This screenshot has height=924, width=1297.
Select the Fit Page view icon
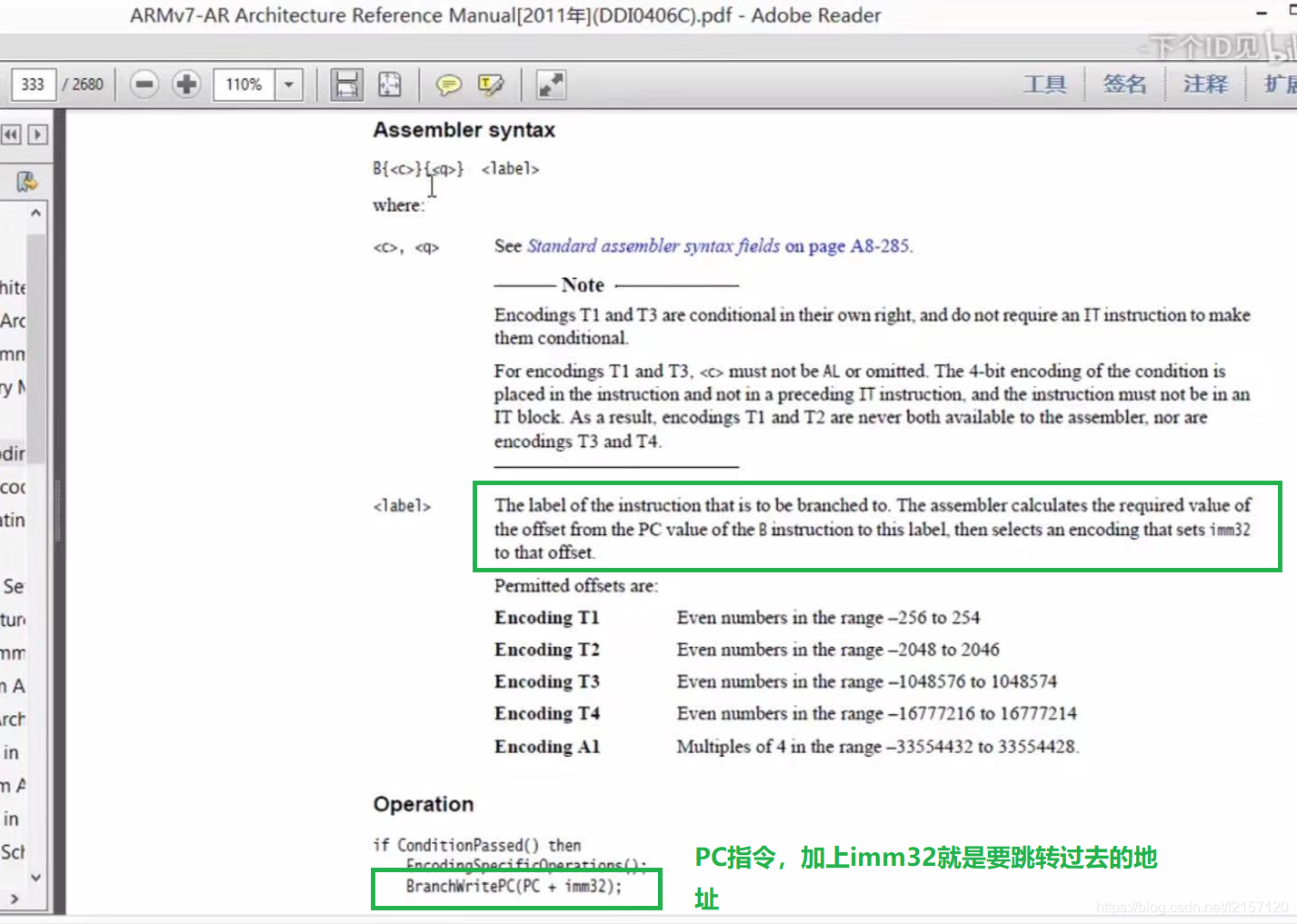[390, 84]
